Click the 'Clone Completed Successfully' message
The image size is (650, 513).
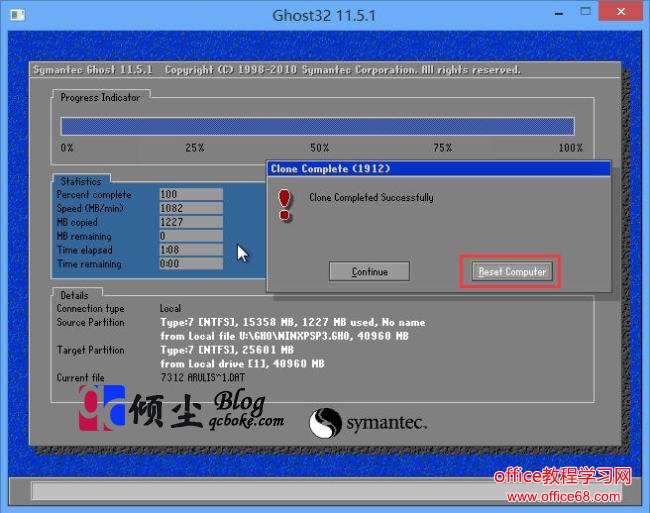coord(371,198)
